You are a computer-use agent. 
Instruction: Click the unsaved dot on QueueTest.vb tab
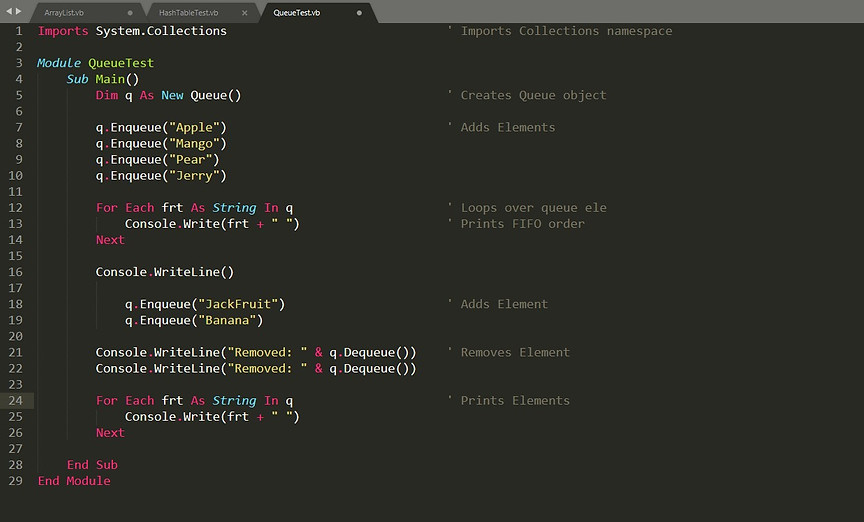[359, 13]
